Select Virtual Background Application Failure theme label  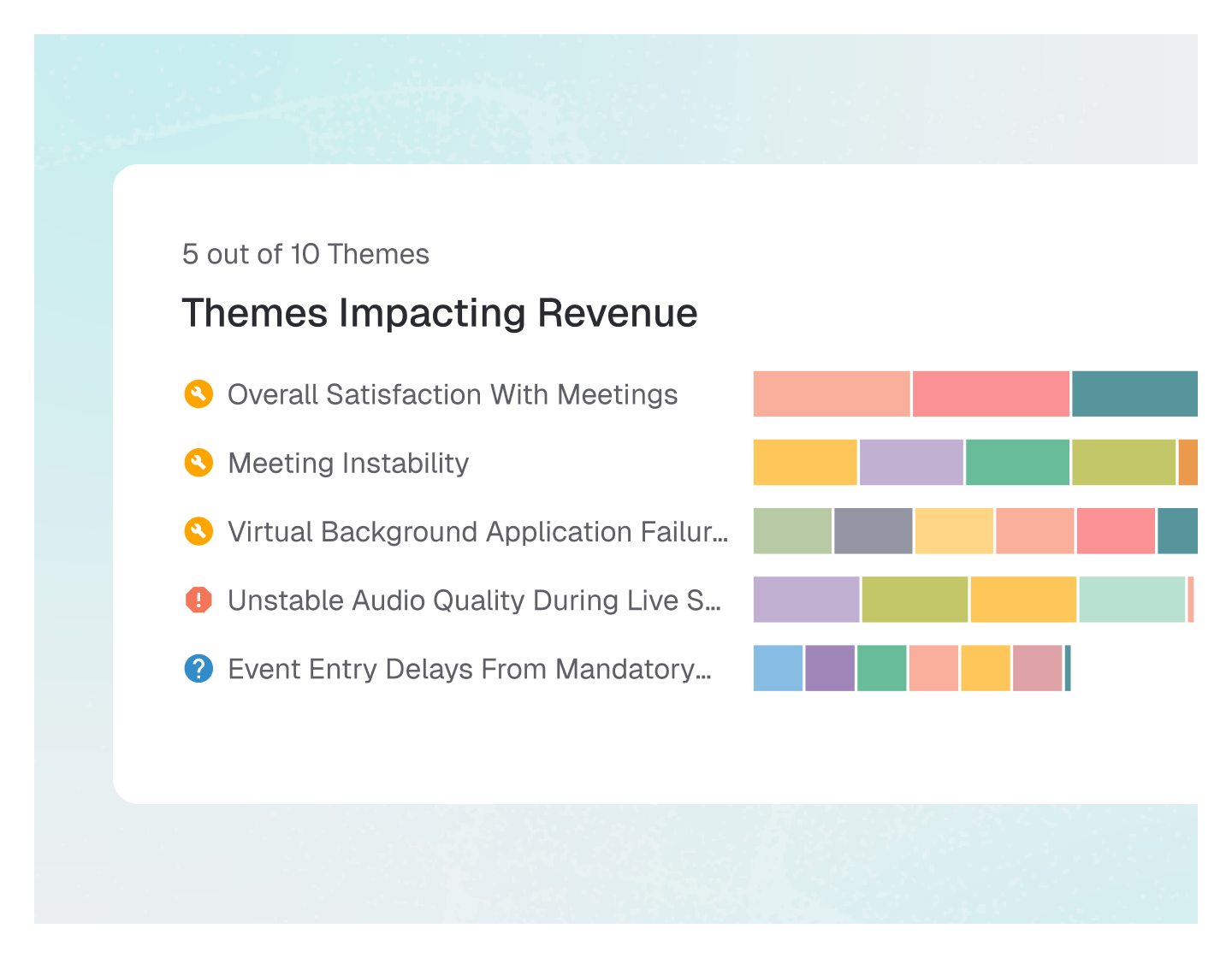(477, 531)
